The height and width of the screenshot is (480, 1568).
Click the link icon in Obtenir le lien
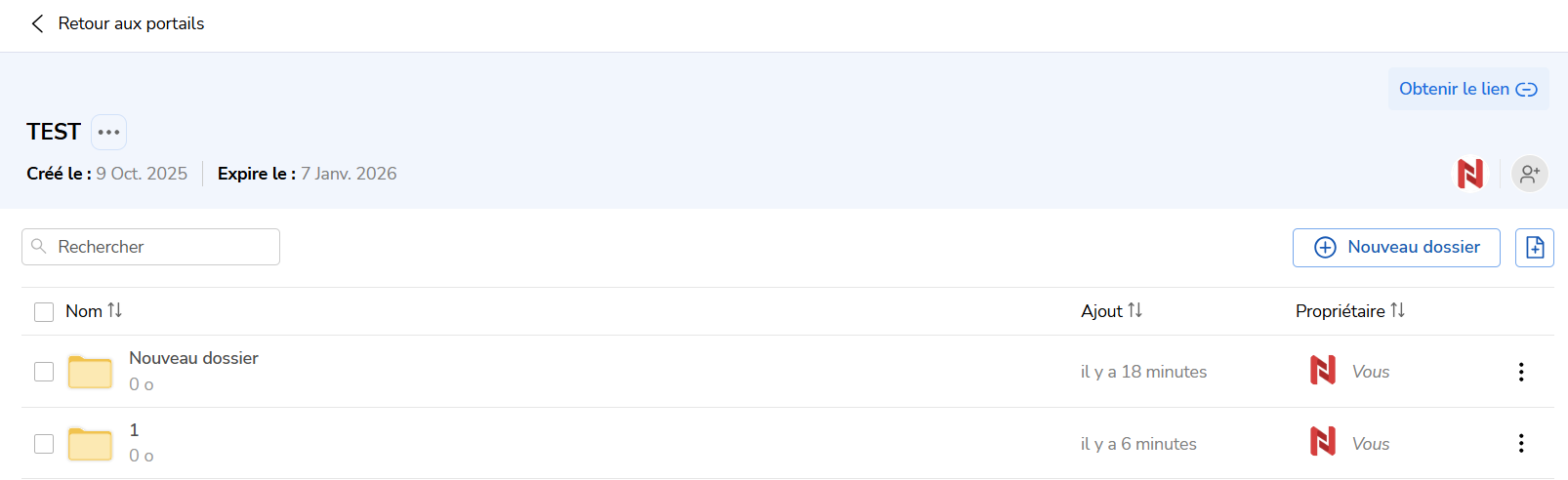[x=1526, y=90]
